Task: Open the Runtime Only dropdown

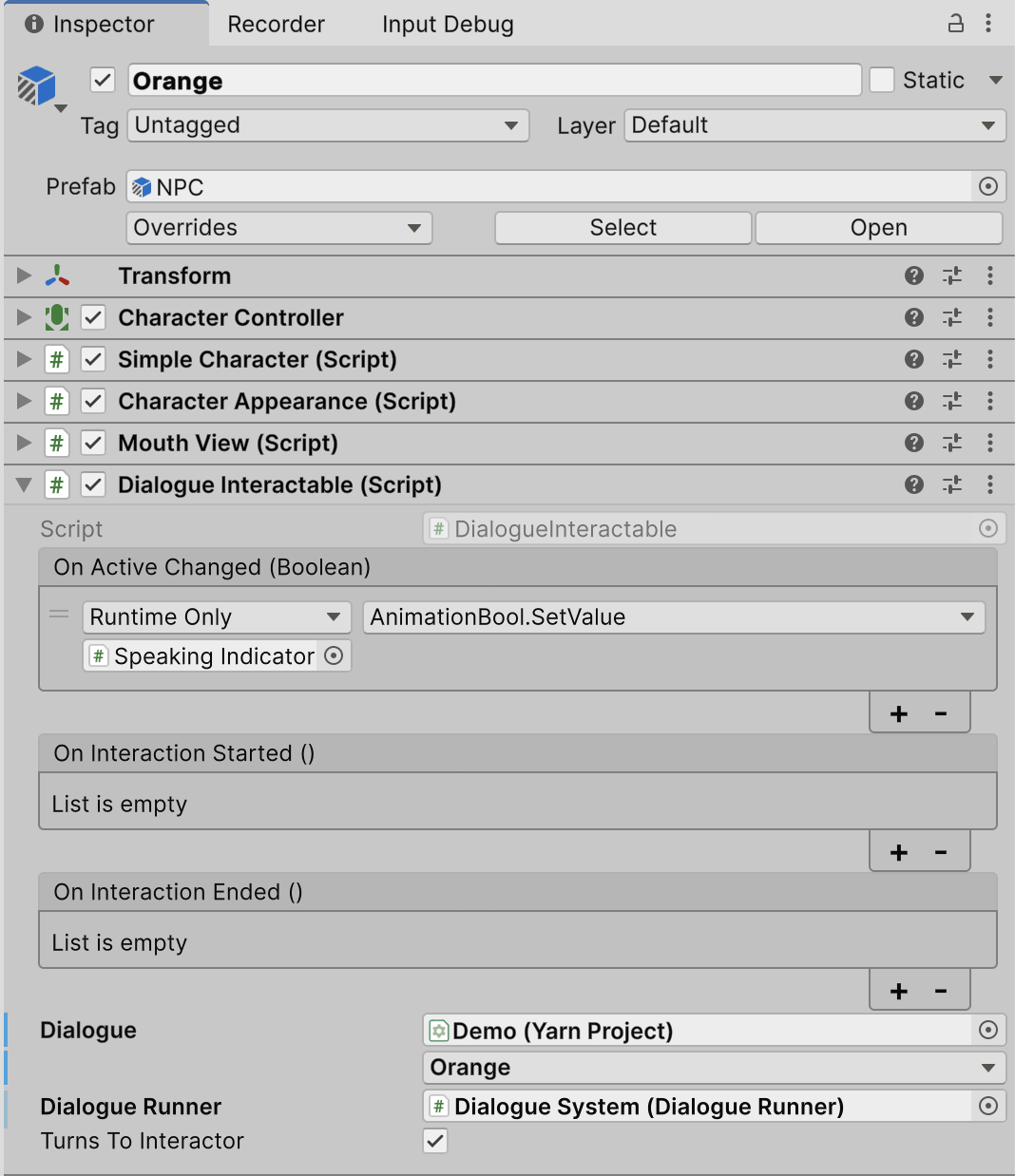Action: pyautogui.click(x=216, y=617)
